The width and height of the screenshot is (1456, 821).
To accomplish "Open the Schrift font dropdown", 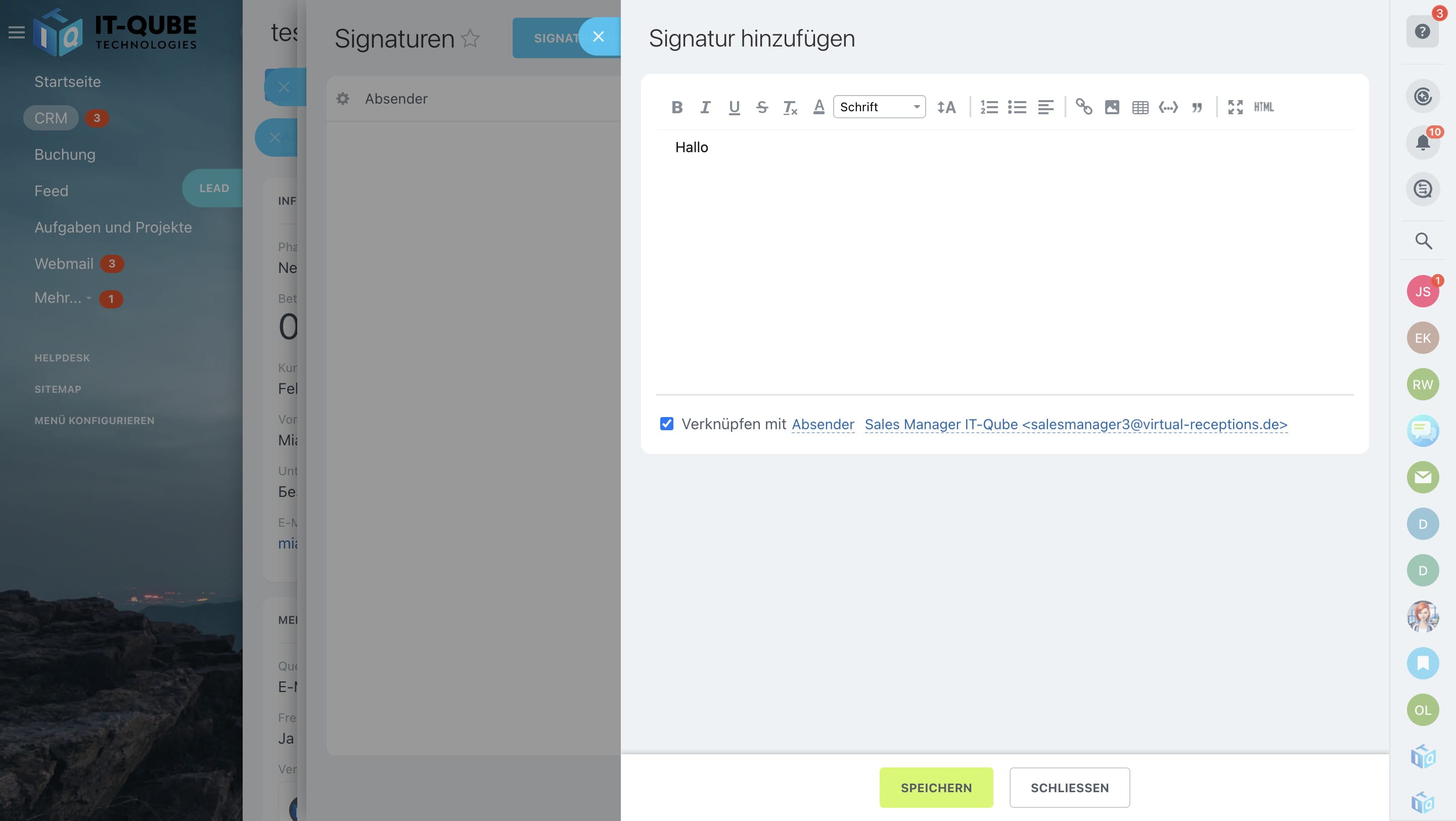I will [x=879, y=107].
